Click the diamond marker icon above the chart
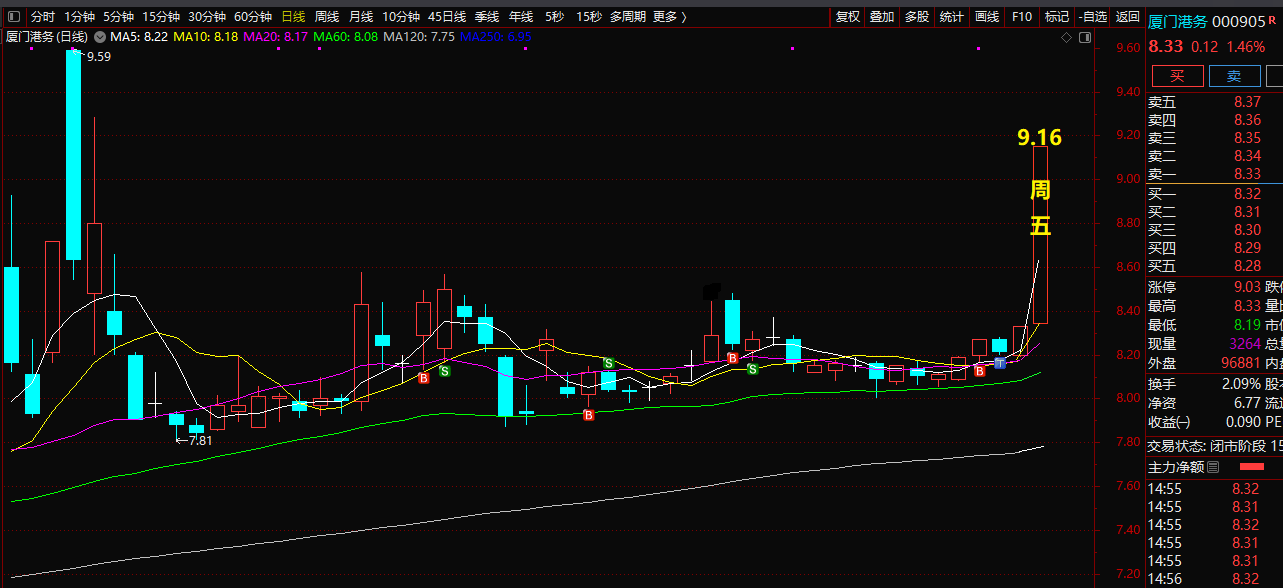This screenshot has height=588, width=1283. (1067, 37)
